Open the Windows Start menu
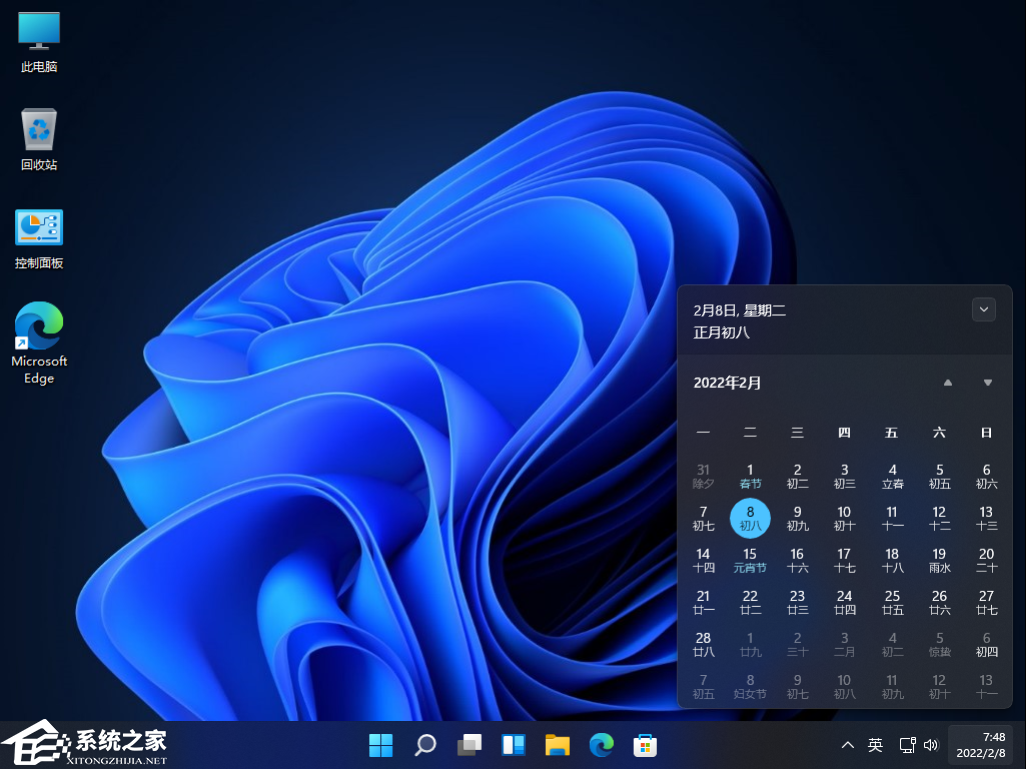This screenshot has width=1026, height=769. [381, 745]
